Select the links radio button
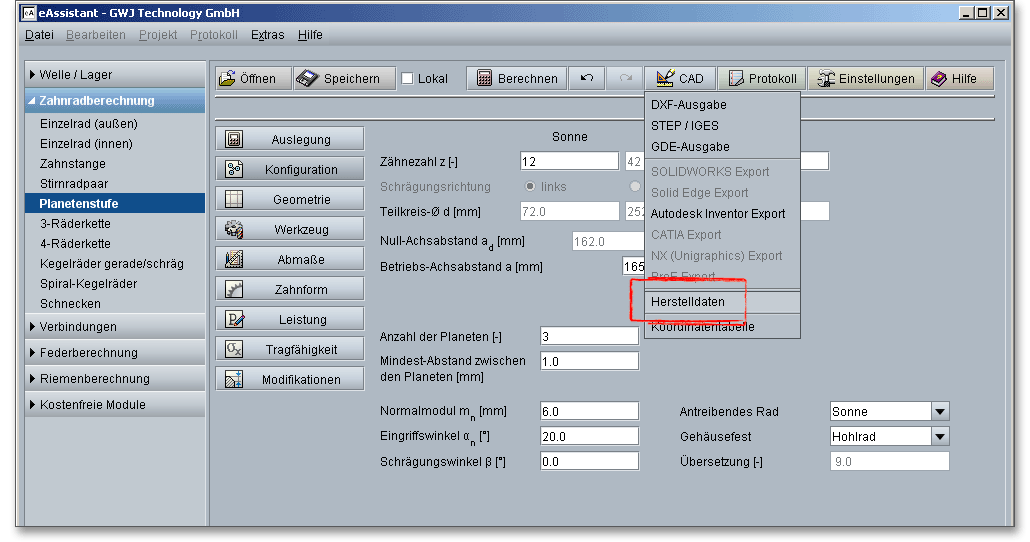 tap(531, 187)
